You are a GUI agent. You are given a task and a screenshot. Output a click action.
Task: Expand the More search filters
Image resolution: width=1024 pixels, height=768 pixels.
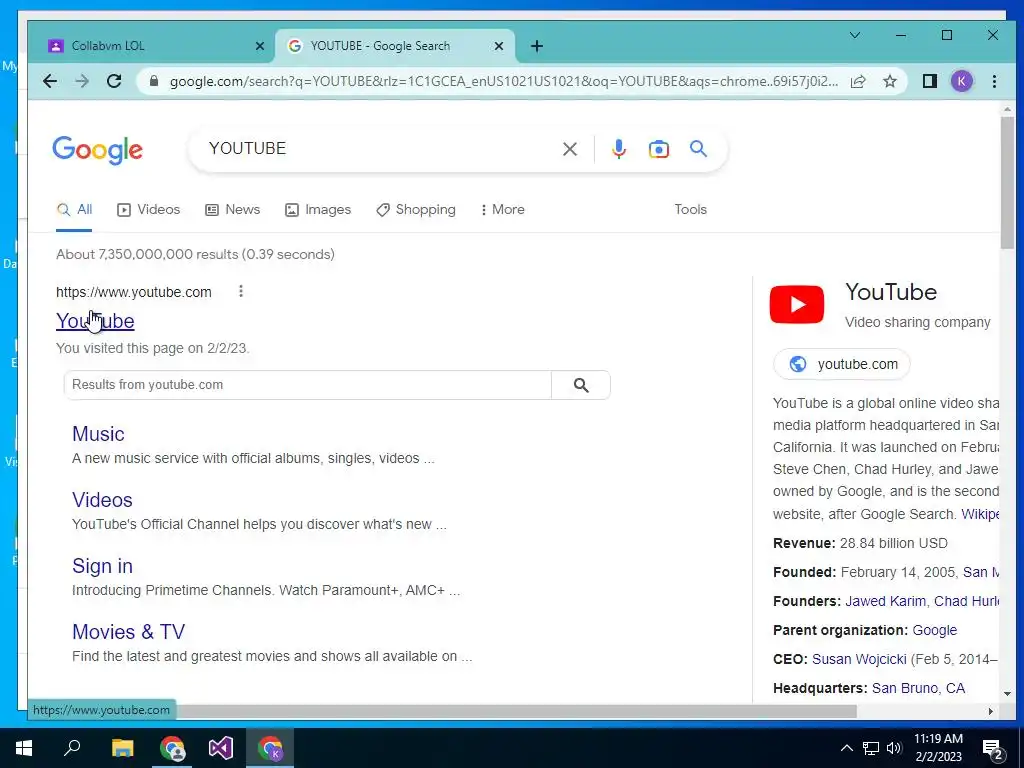click(x=502, y=210)
